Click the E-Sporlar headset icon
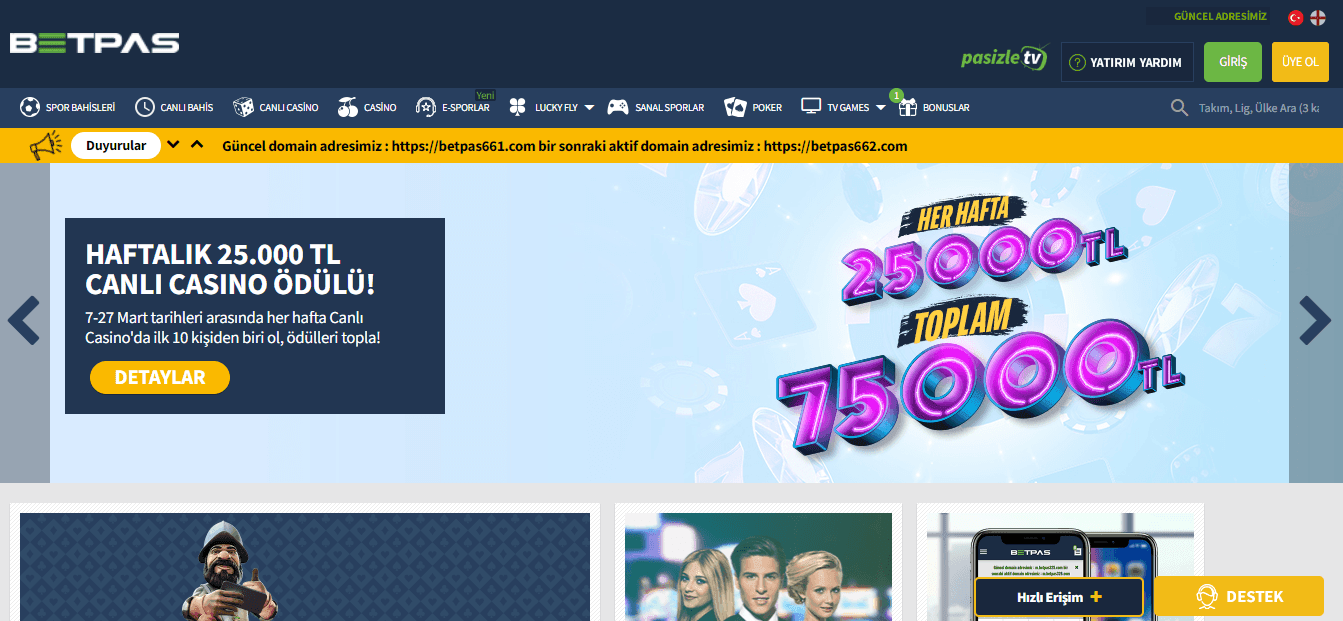1343x621 pixels. click(x=426, y=107)
